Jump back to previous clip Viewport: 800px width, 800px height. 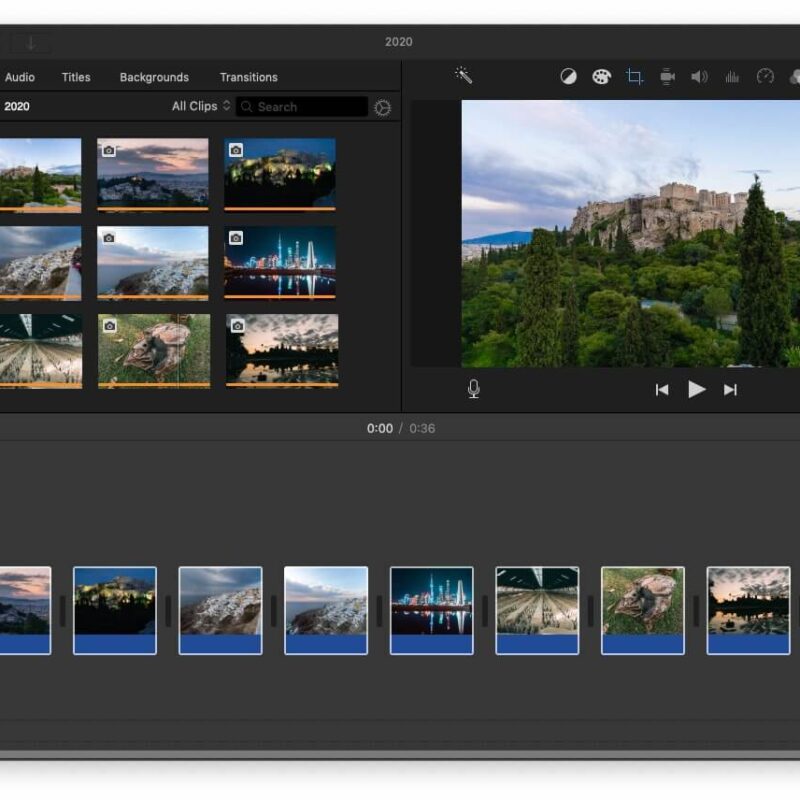coord(662,390)
